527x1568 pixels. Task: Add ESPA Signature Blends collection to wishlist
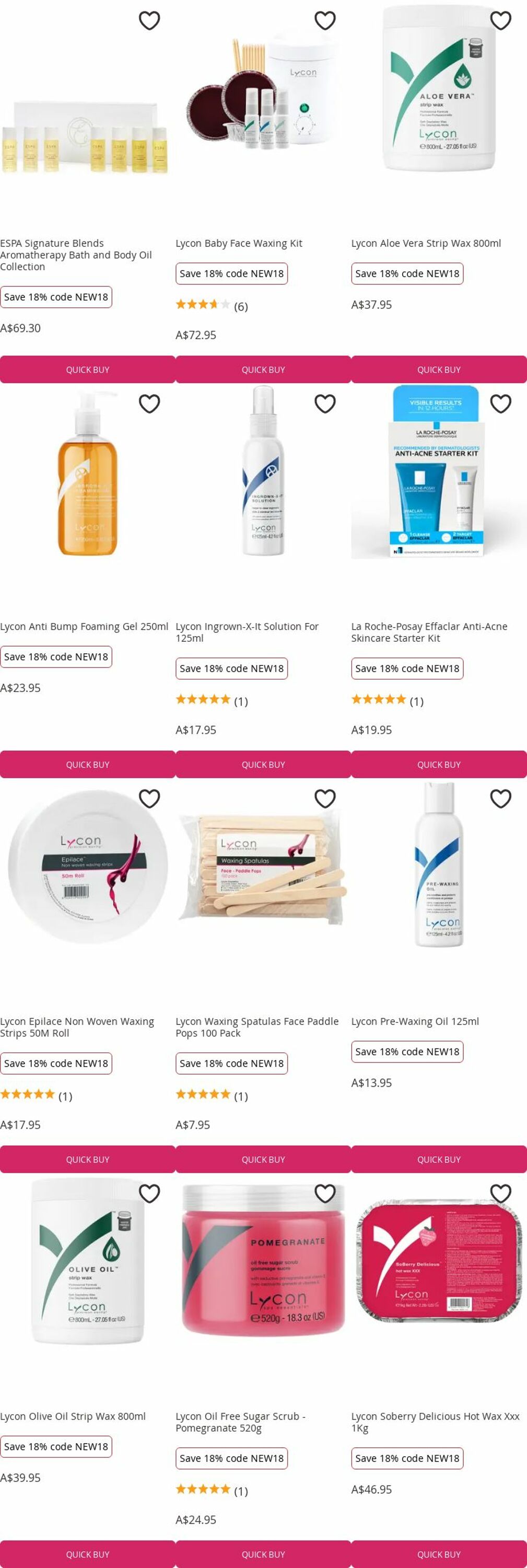coord(149,21)
